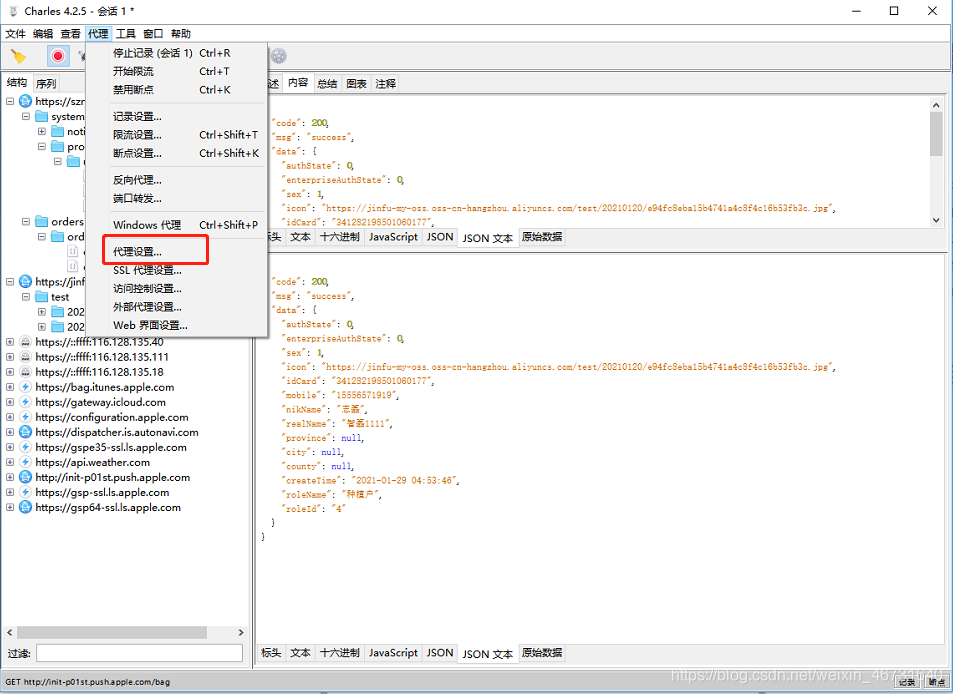Viewport: 953px width, 694px height.
Task: Click the lightning icon for gsp-ssl.ls.apple.com
Action: coord(26,492)
